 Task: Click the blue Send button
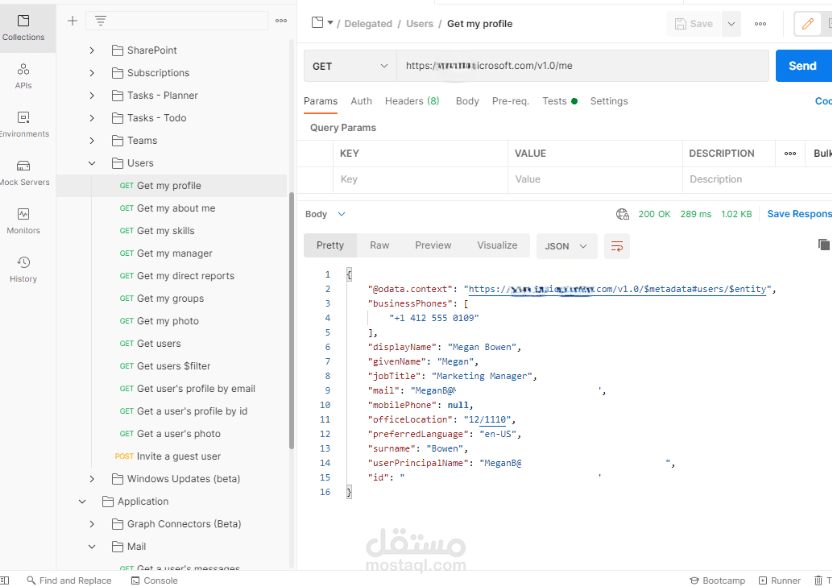(x=803, y=66)
